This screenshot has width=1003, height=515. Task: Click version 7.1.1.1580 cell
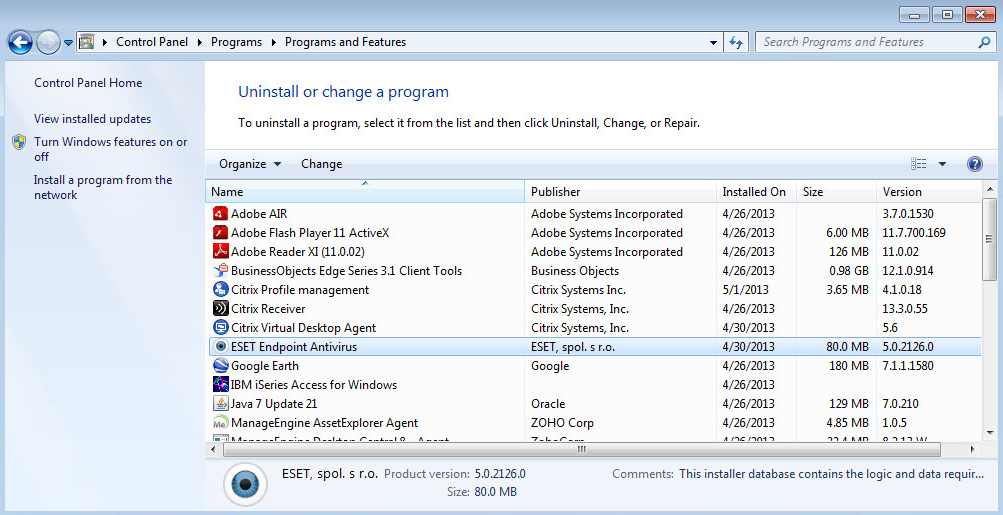908,366
